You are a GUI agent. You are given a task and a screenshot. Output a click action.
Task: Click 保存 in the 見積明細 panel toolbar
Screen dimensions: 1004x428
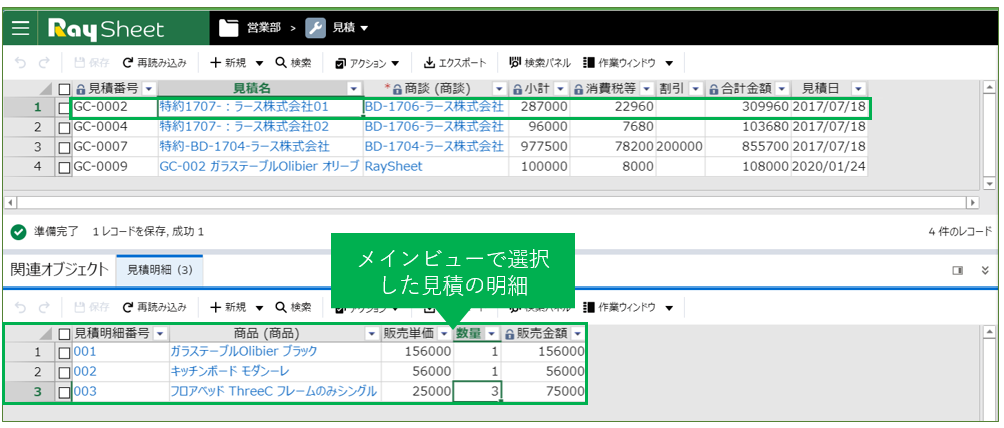(92, 308)
